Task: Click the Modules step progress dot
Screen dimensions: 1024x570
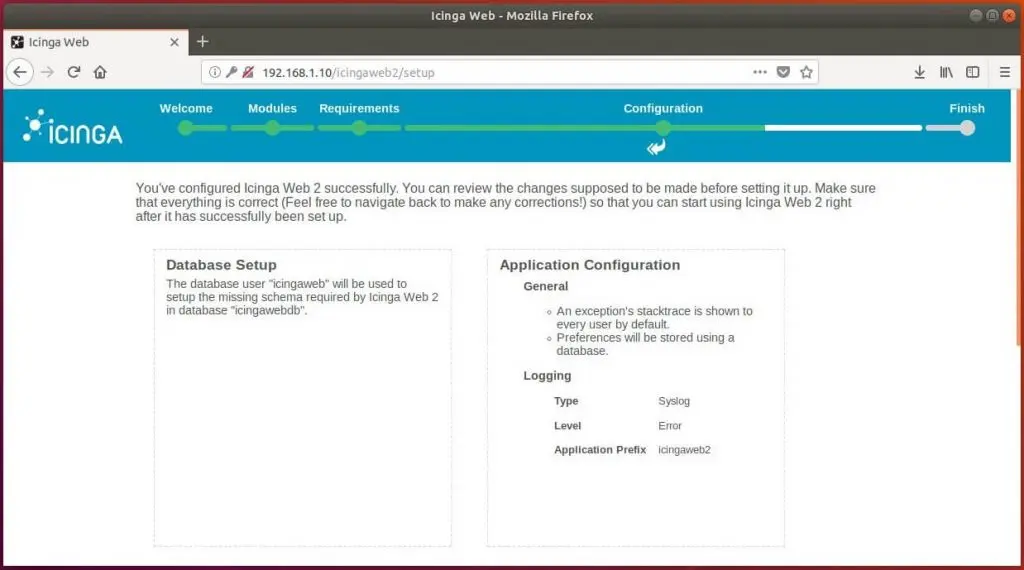Action: click(272, 128)
